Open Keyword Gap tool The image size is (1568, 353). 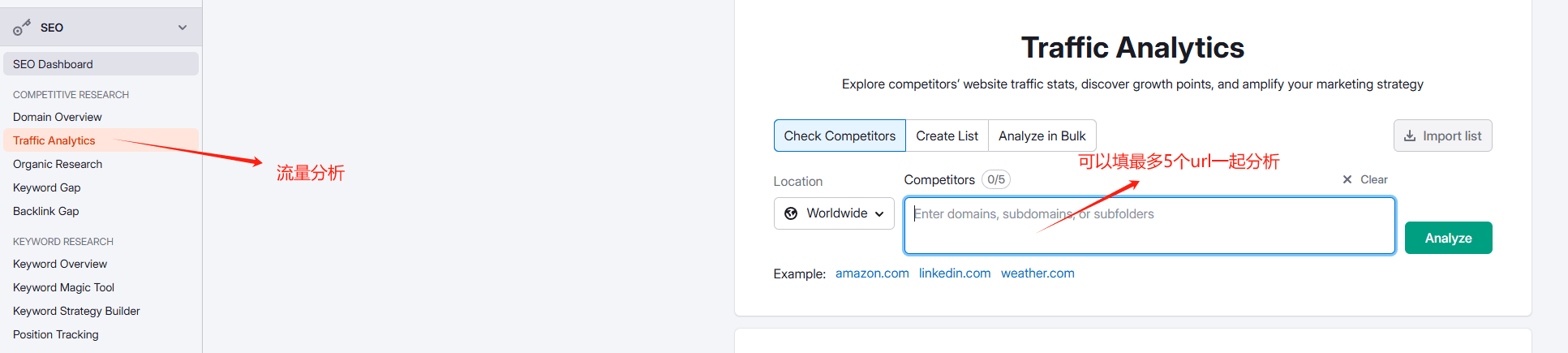tap(47, 187)
